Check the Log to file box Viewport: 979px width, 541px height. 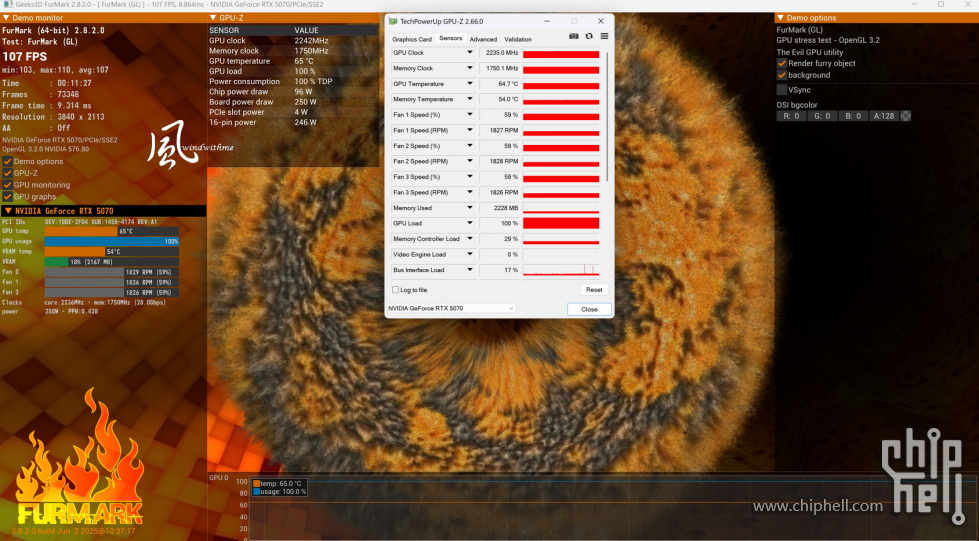[395, 290]
